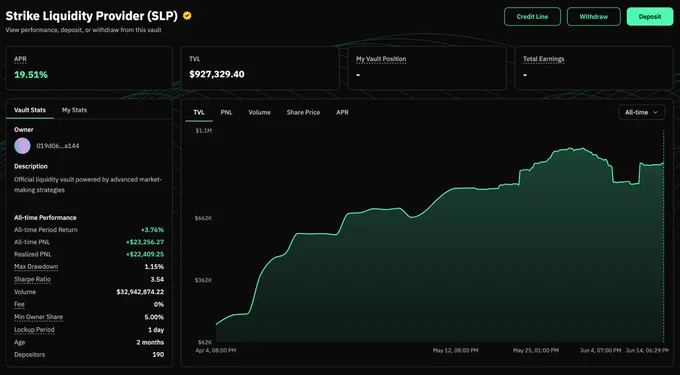Click the 190 depositors value
Screen dimensions: 680x375
click(x=158, y=355)
